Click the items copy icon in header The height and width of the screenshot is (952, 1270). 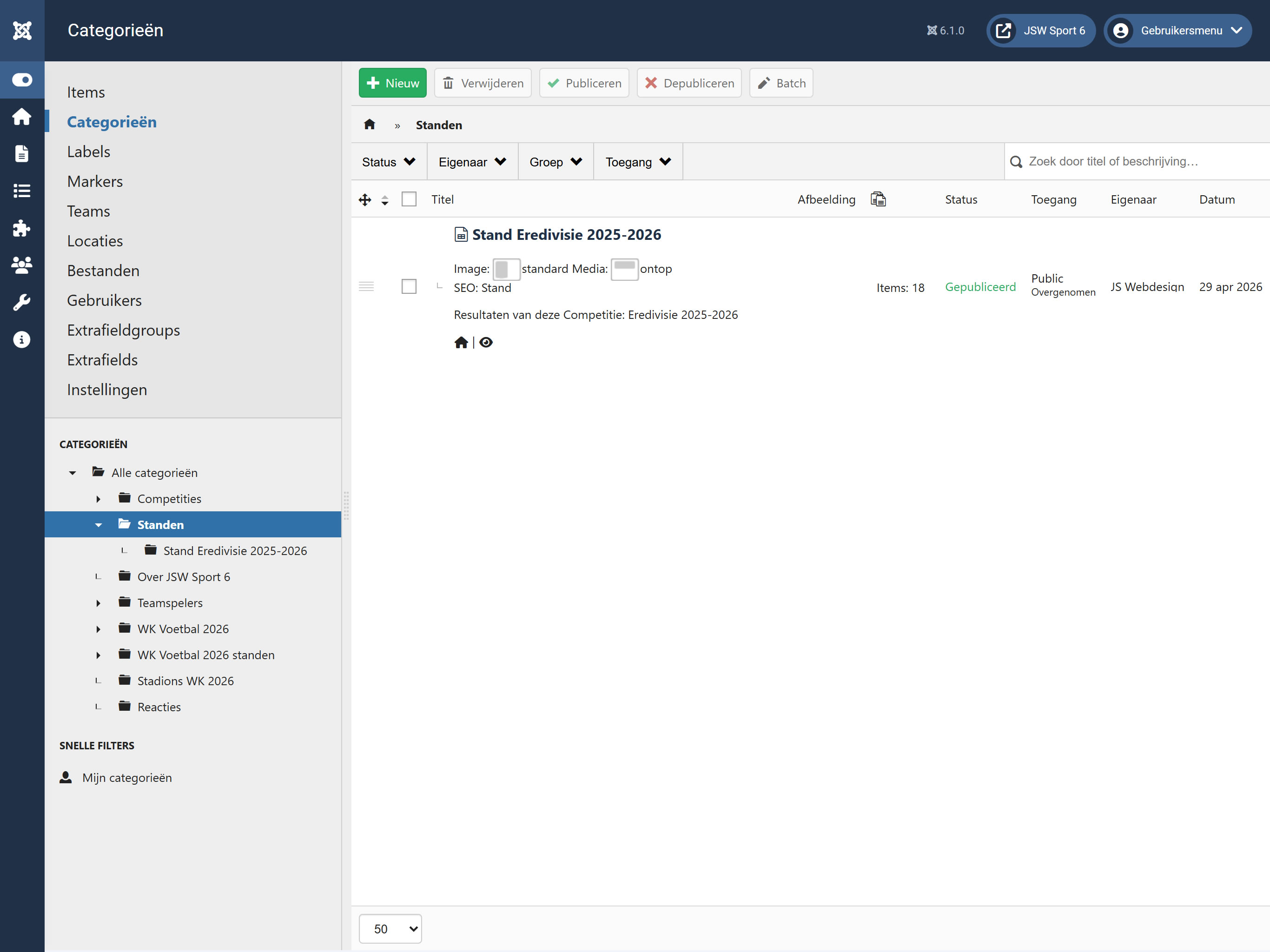[x=878, y=198]
